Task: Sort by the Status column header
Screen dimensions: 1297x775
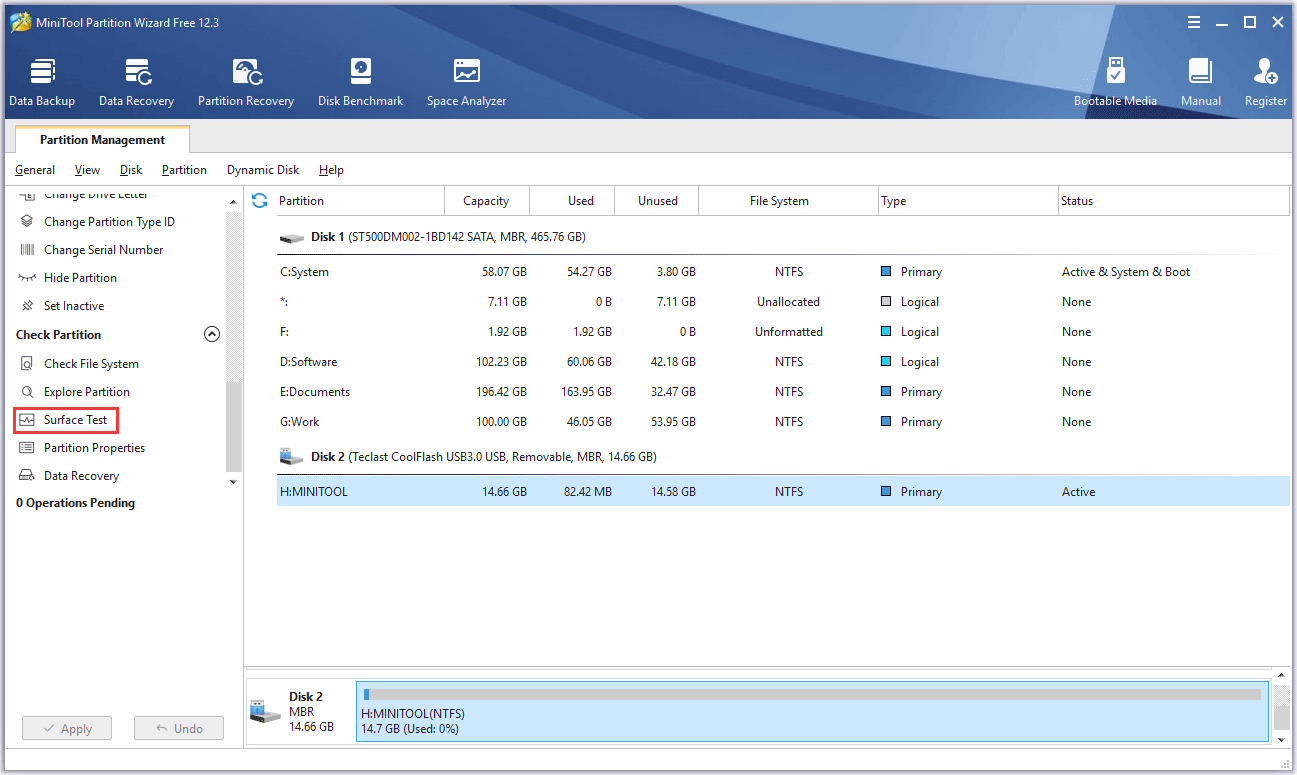Action: point(1174,201)
